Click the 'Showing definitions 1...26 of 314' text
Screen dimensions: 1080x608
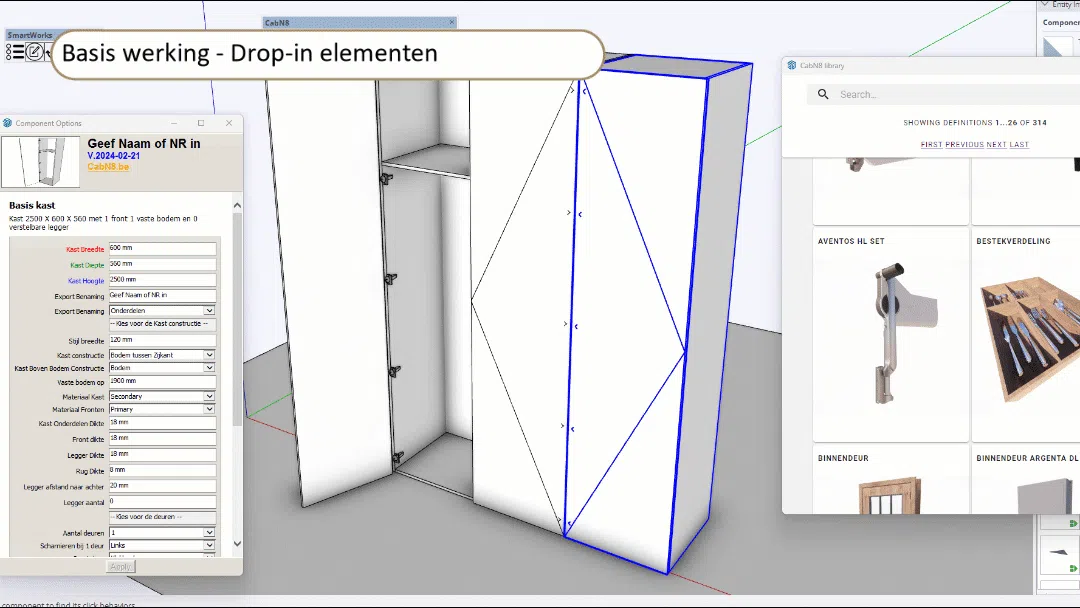coord(975,123)
